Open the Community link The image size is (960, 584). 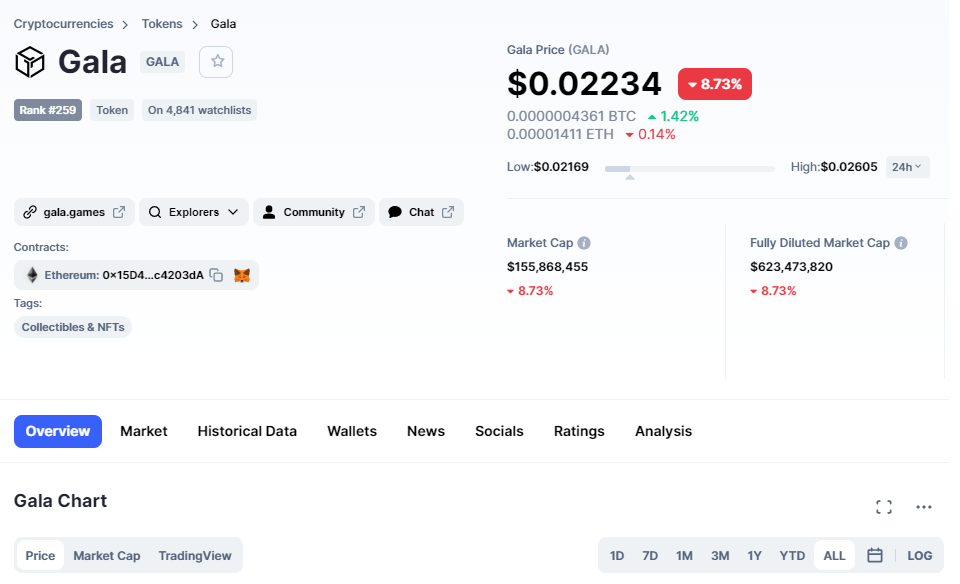pos(313,212)
